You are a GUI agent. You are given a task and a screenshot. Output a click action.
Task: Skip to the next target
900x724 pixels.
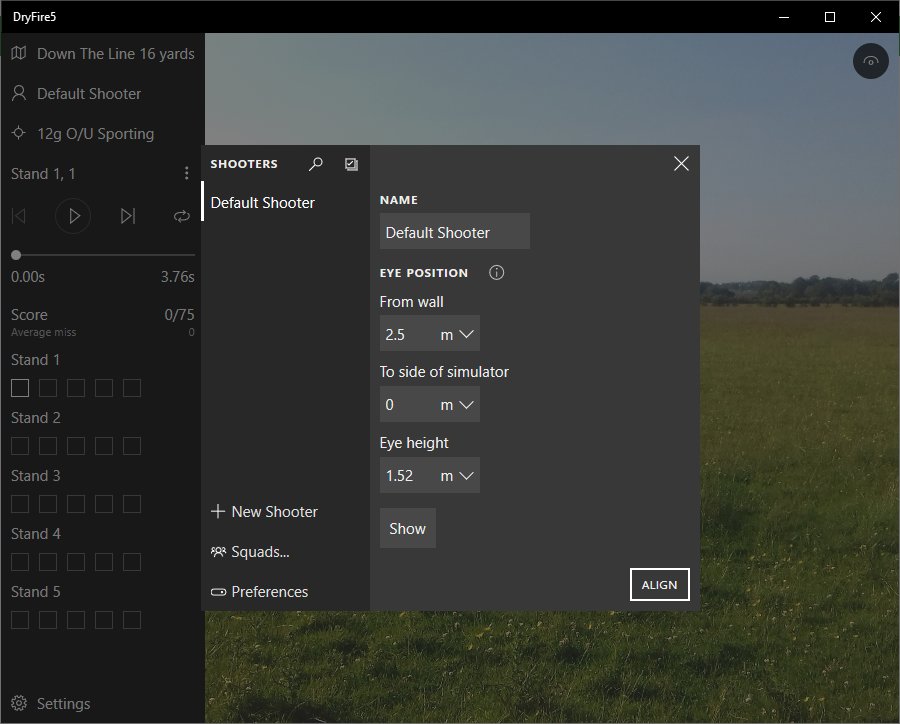128,216
